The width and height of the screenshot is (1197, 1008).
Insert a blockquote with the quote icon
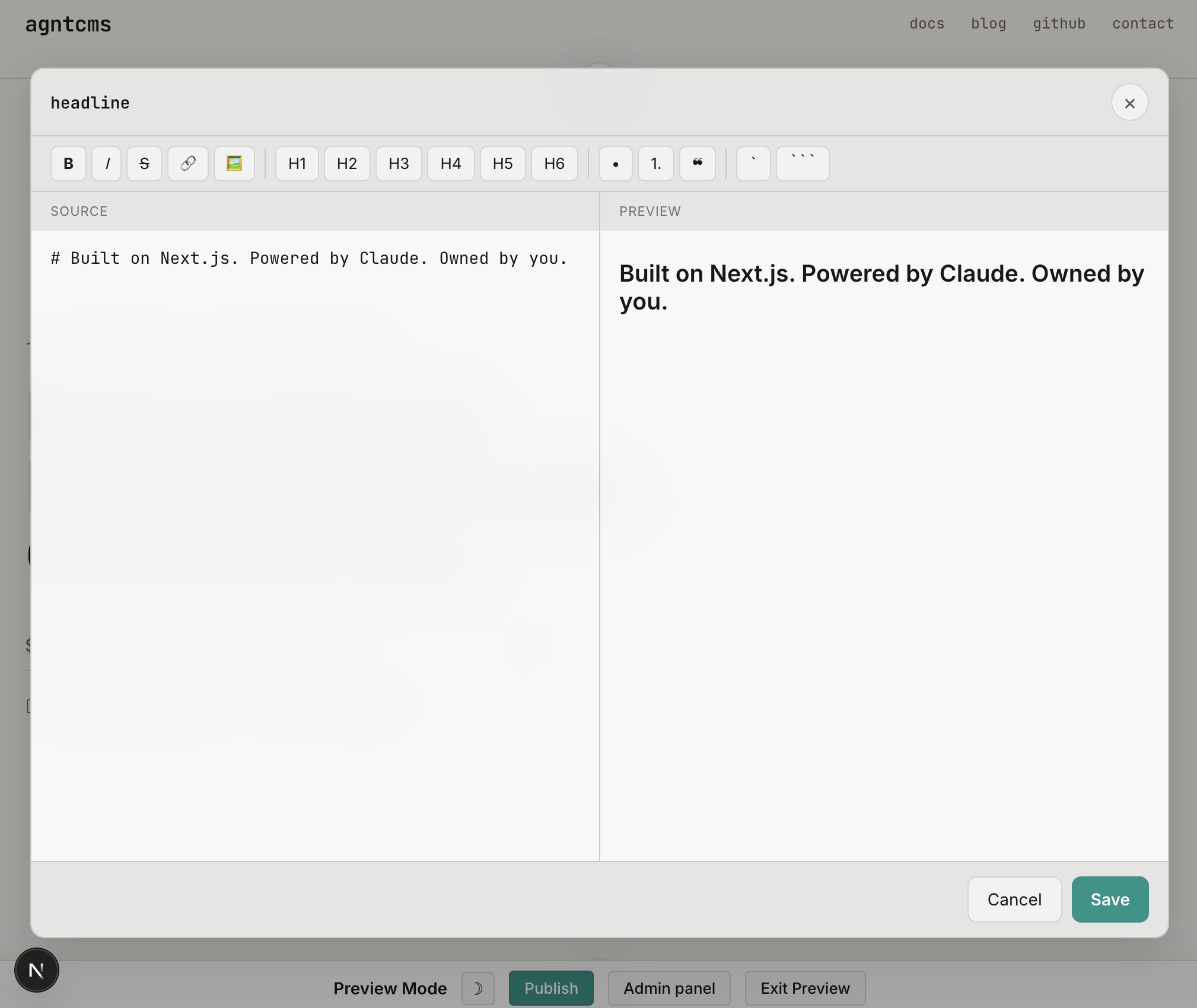[x=698, y=164]
